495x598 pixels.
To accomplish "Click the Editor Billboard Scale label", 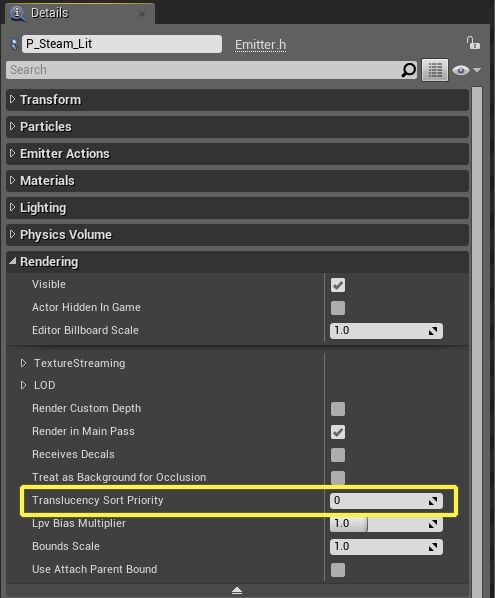I will pos(85,330).
